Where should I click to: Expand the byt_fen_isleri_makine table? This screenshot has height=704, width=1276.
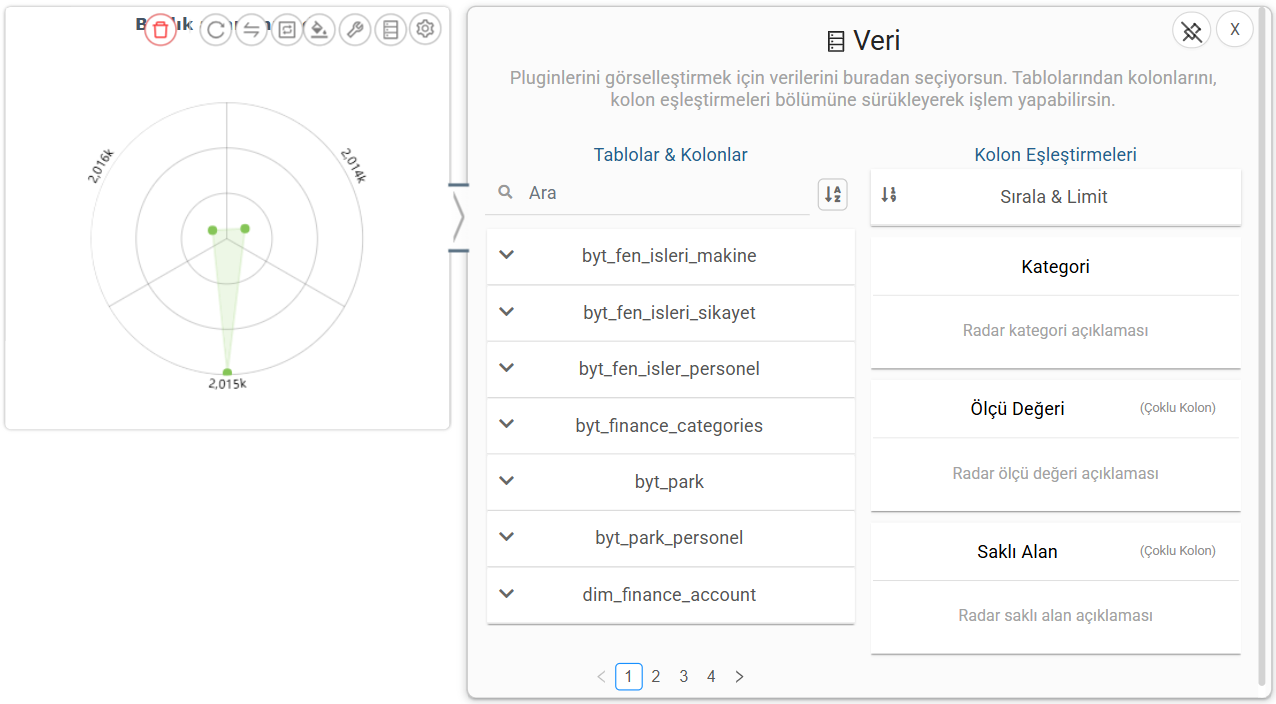pos(507,255)
